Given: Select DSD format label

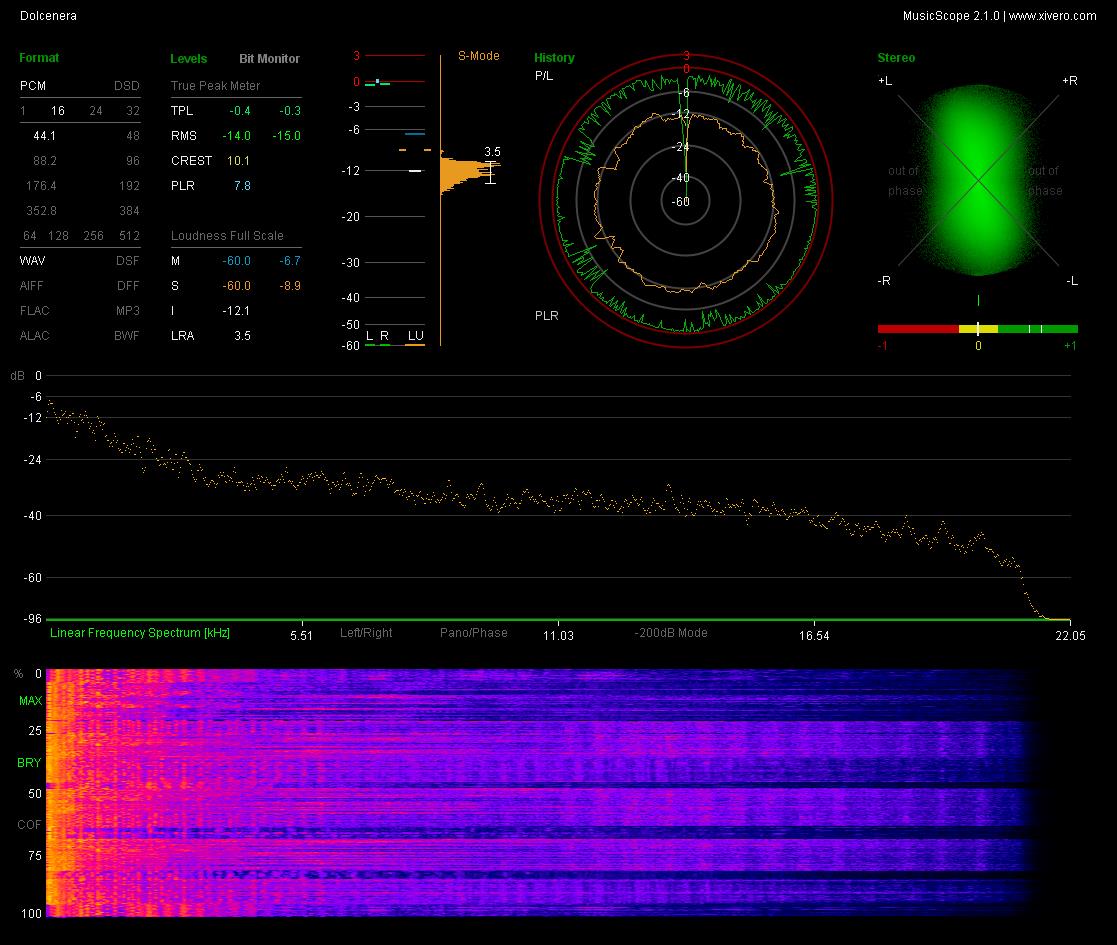Looking at the screenshot, I should tap(127, 85).
